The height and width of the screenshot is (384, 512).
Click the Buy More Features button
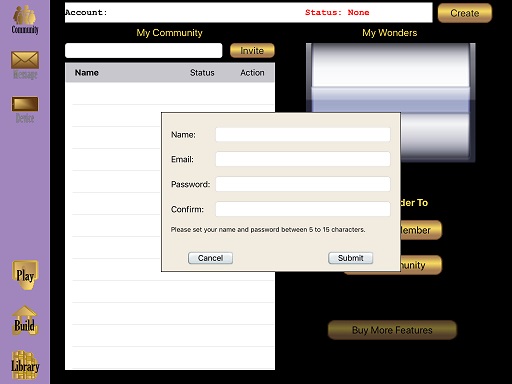[392, 330]
